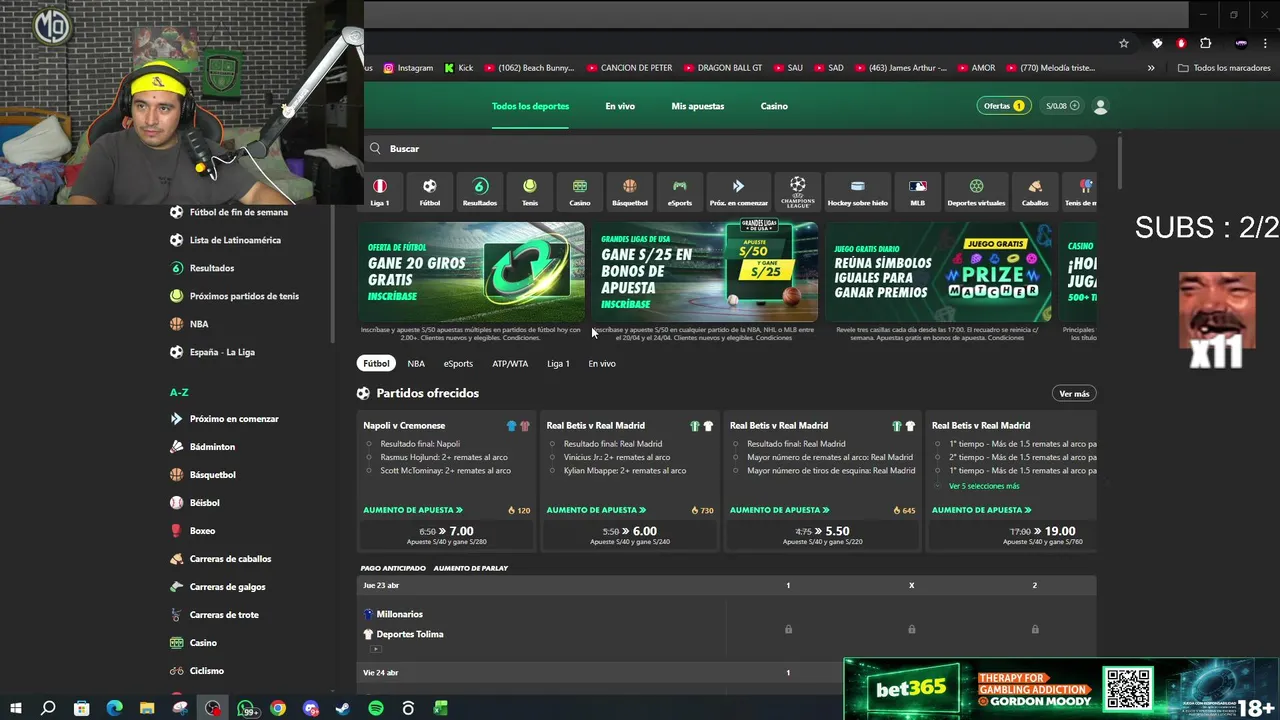Open Béisbol in the A-Z list

pos(204,503)
